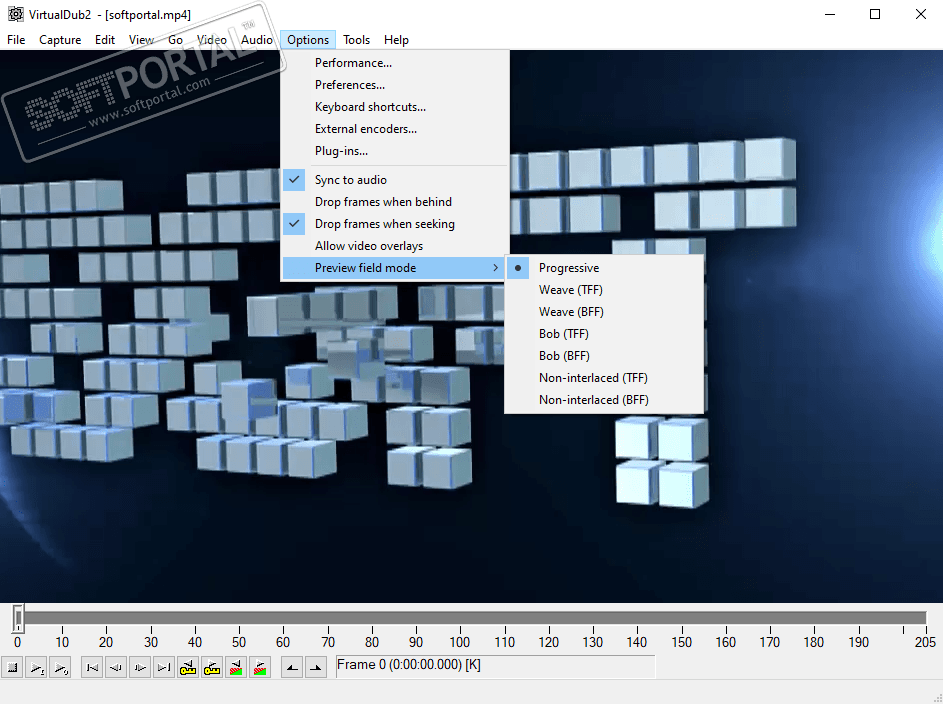Viewport: 943px width, 704px height.
Task: Open Preferences... dialog
Action: pyautogui.click(x=395, y=85)
